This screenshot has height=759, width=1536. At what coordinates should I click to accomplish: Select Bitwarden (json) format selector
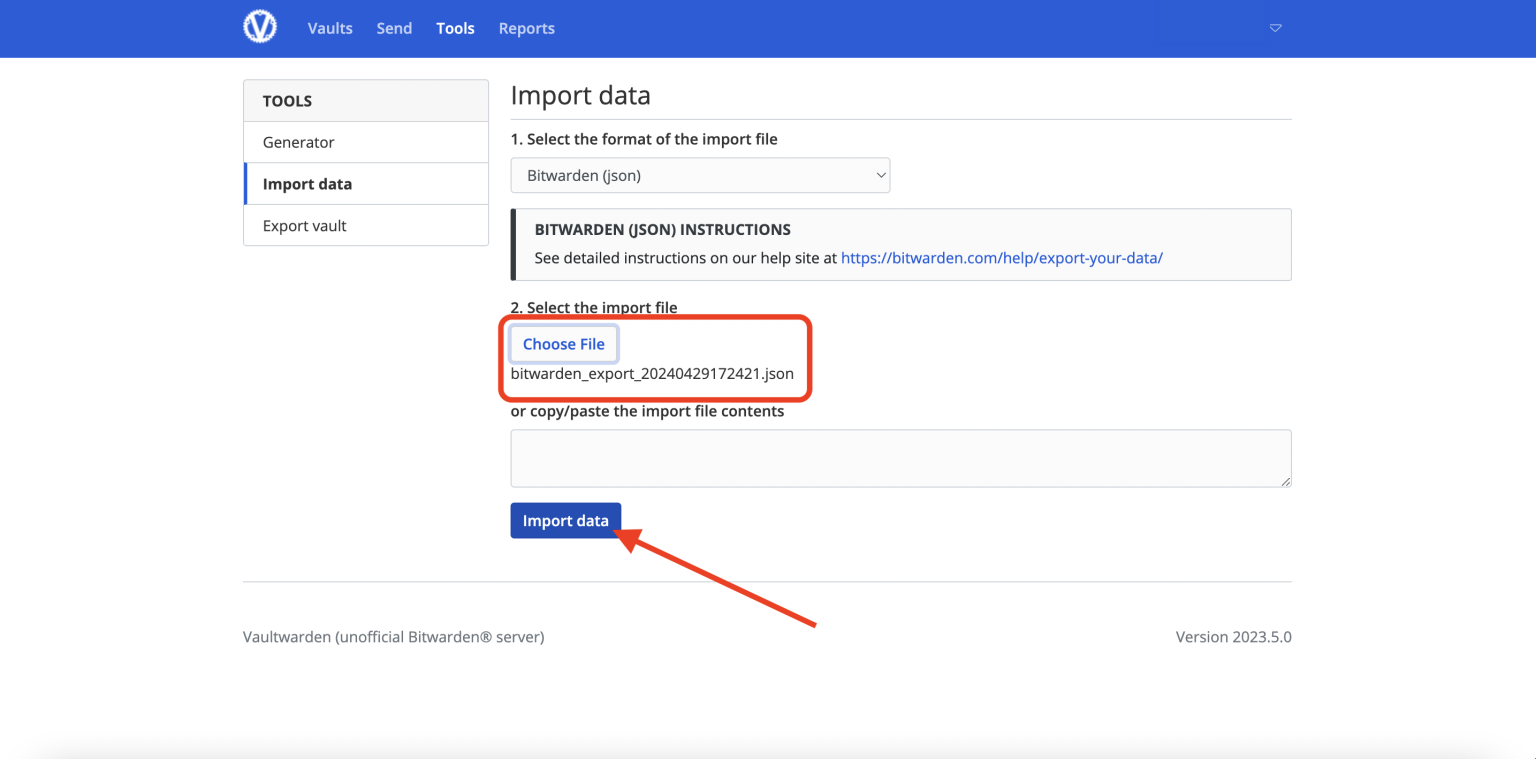[x=700, y=175]
